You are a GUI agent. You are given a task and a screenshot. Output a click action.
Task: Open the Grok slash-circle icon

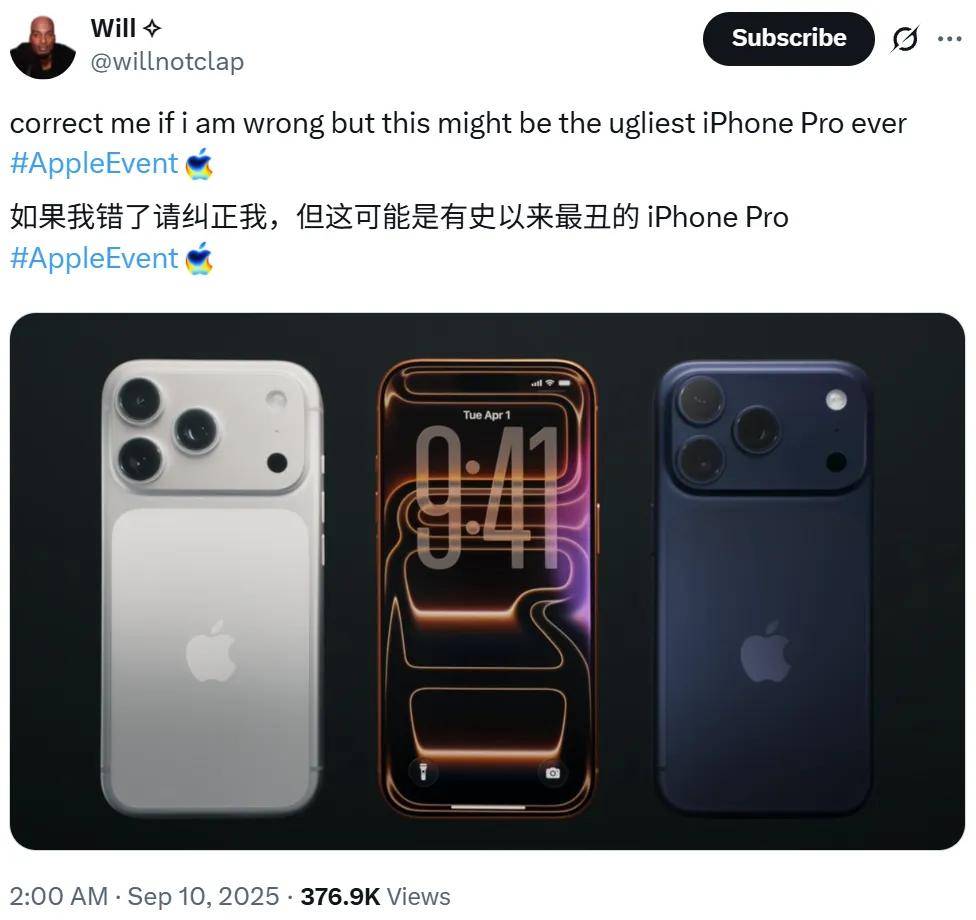904,39
